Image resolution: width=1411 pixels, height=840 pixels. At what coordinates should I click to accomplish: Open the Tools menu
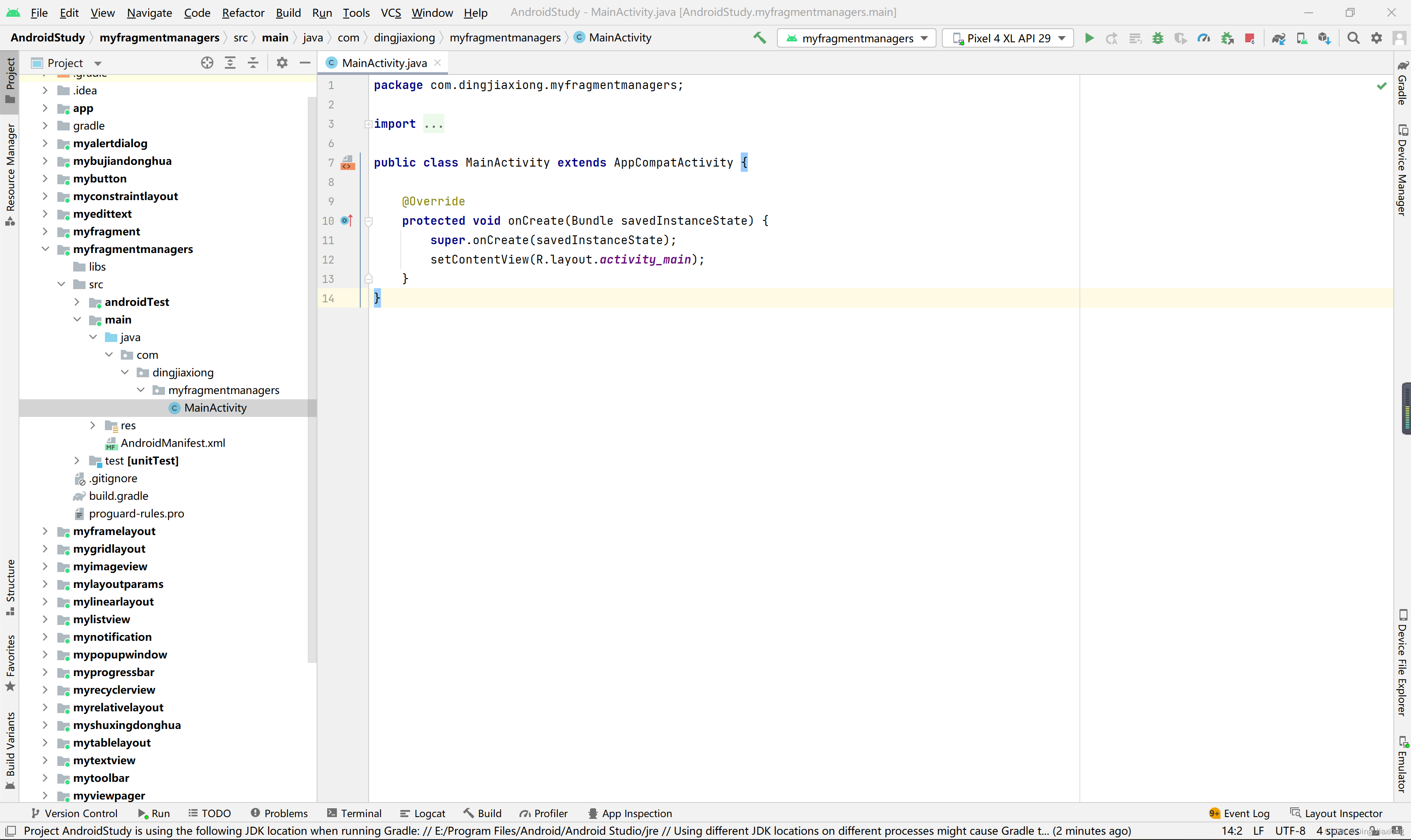(x=356, y=12)
